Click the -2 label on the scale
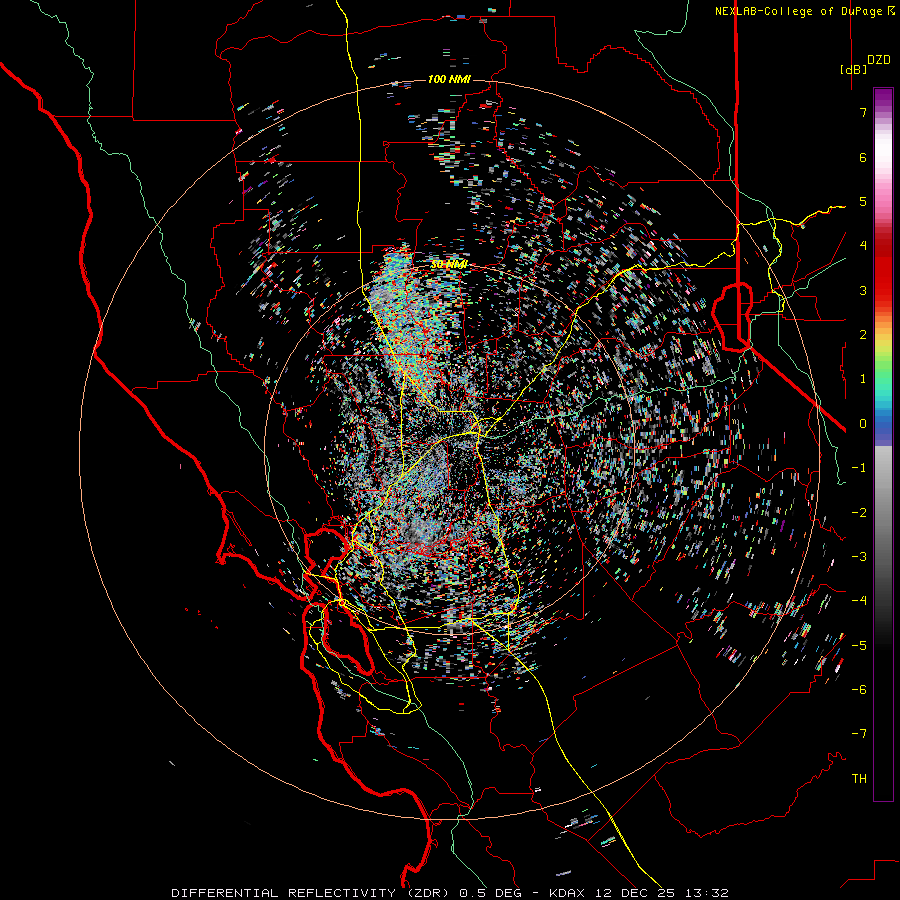 click(x=859, y=513)
